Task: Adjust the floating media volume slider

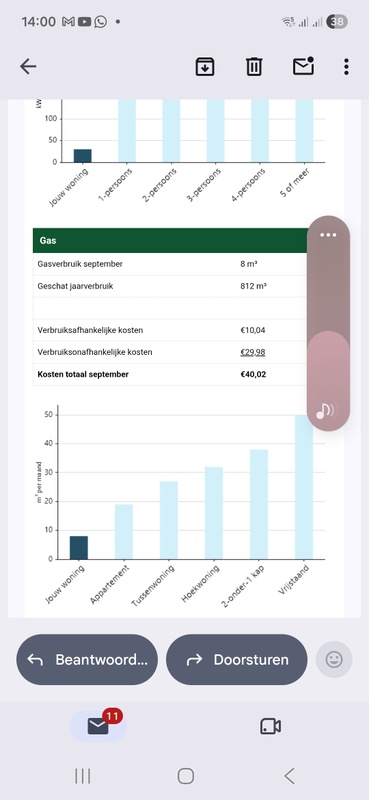Action: (329, 324)
